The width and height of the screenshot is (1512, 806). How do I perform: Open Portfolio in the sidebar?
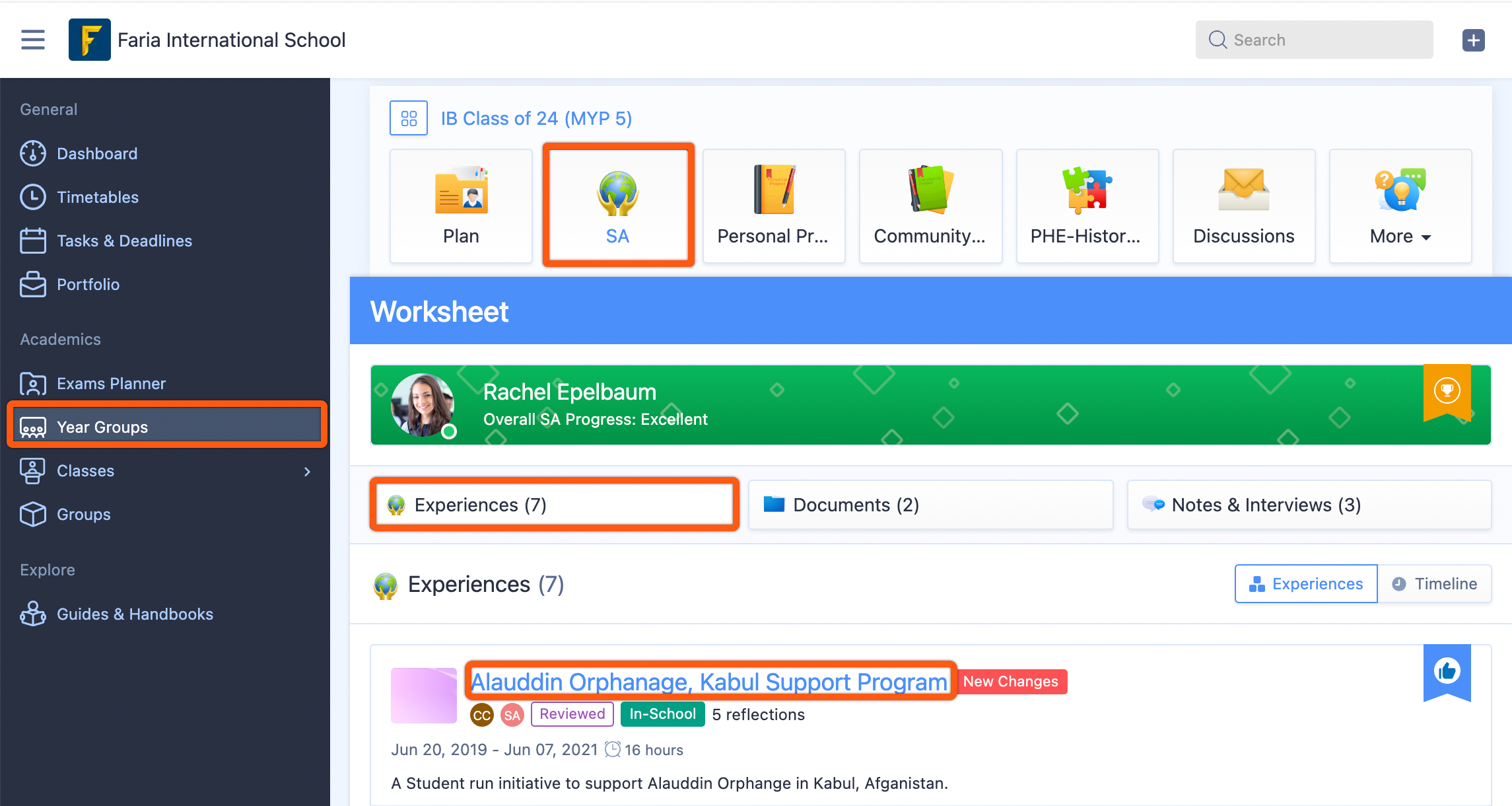click(x=88, y=284)
